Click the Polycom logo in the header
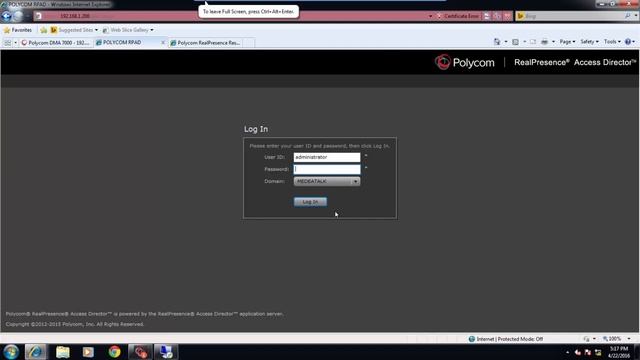The width and height of the screenshot is (640, 360). click(464, 62)
